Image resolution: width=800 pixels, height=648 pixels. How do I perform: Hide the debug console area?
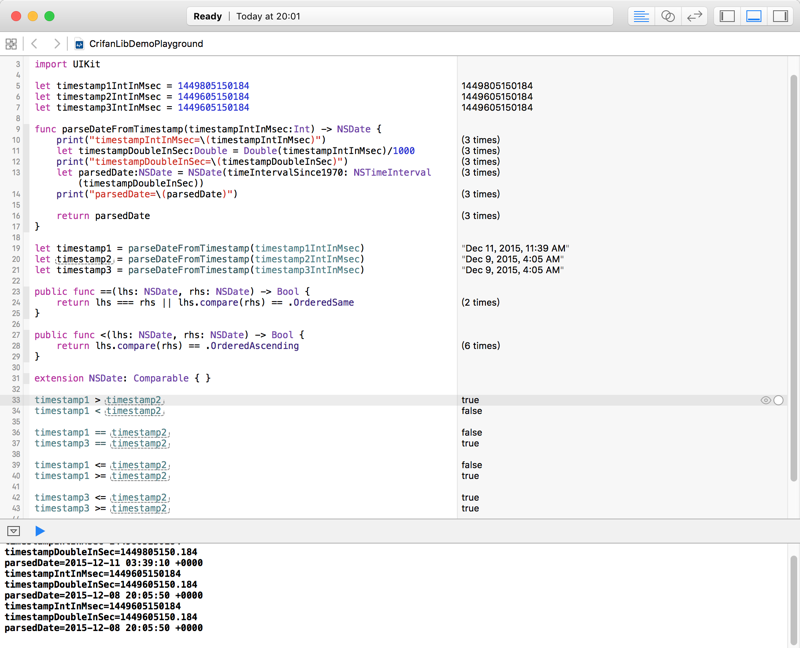14,531
